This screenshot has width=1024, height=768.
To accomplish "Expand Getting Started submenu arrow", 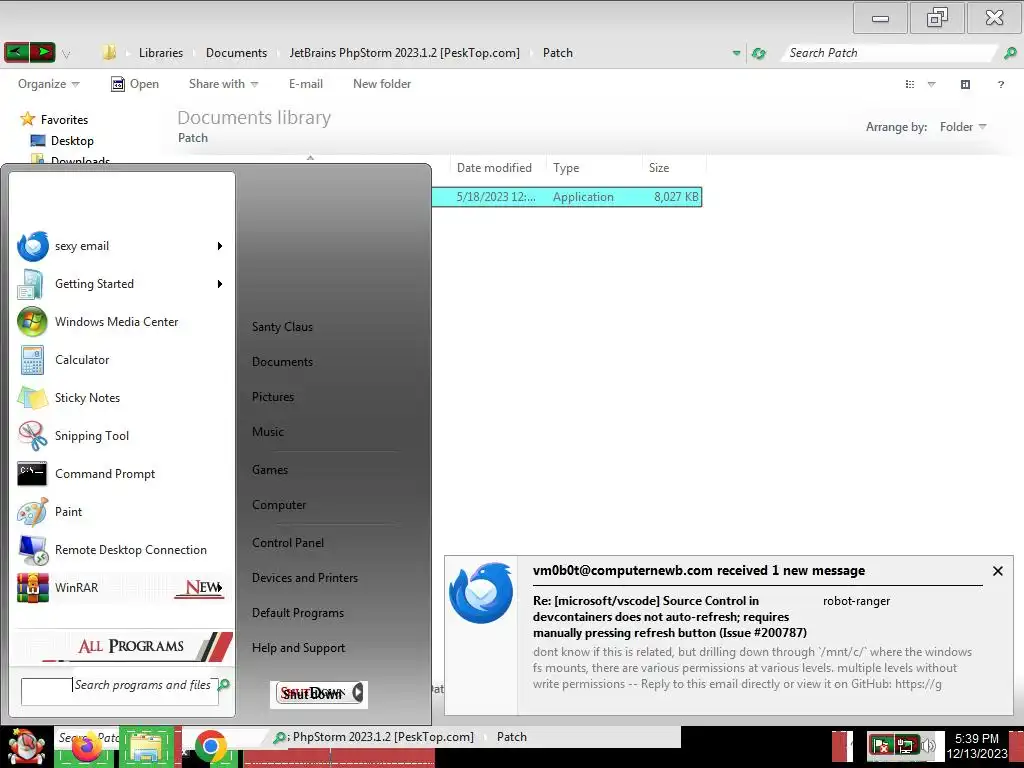I will pos(220,284).
